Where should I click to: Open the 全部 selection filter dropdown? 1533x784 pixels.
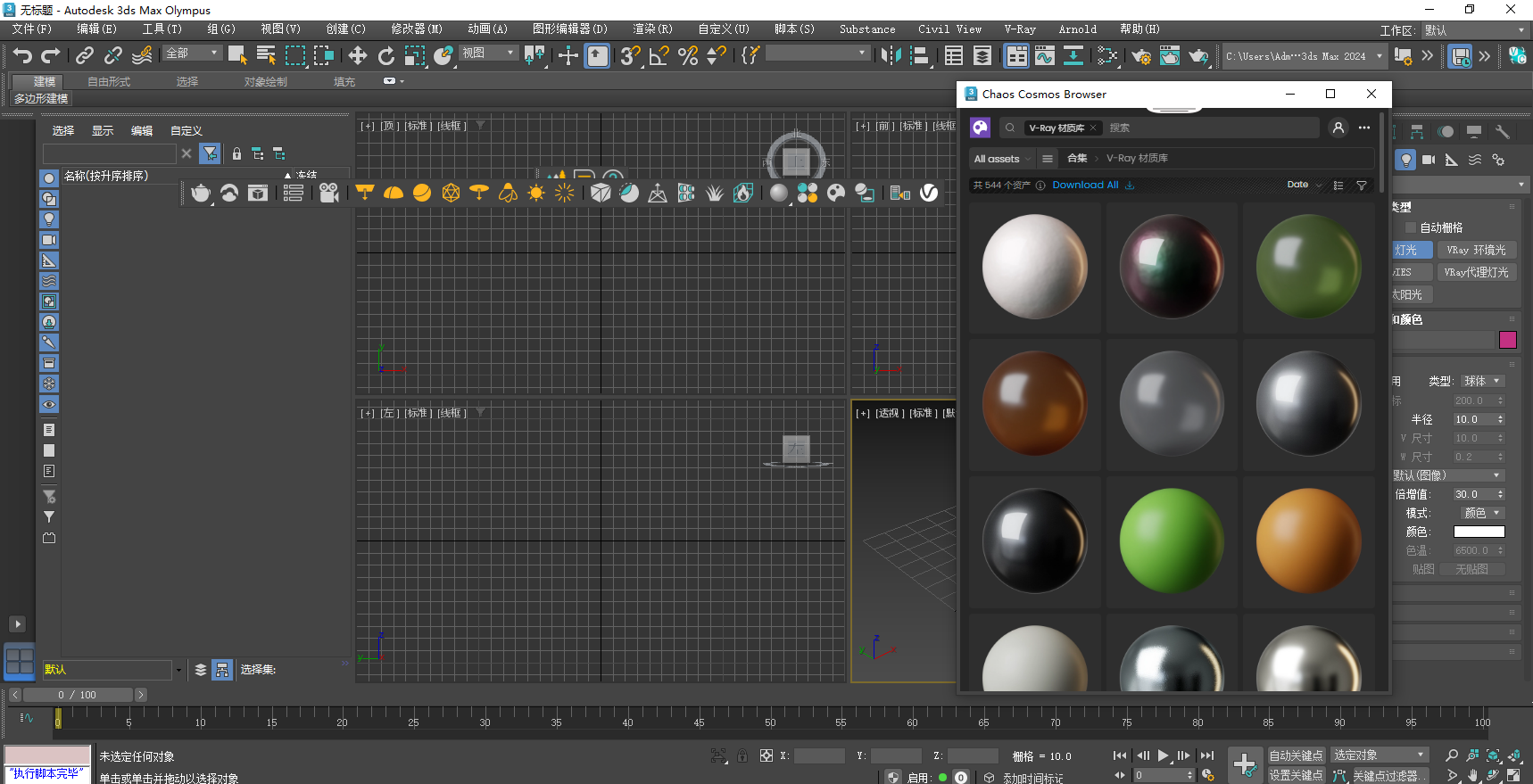click(x=192, y=54)
